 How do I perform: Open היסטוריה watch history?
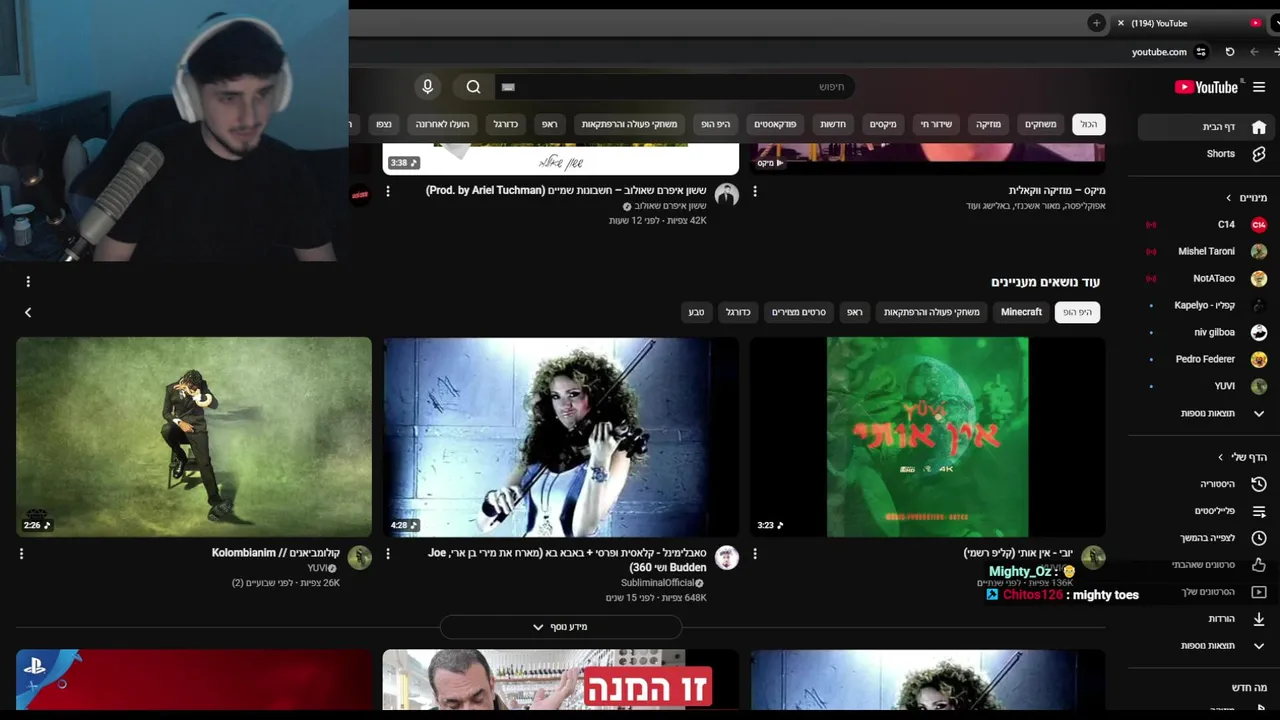click(1204, 484)
